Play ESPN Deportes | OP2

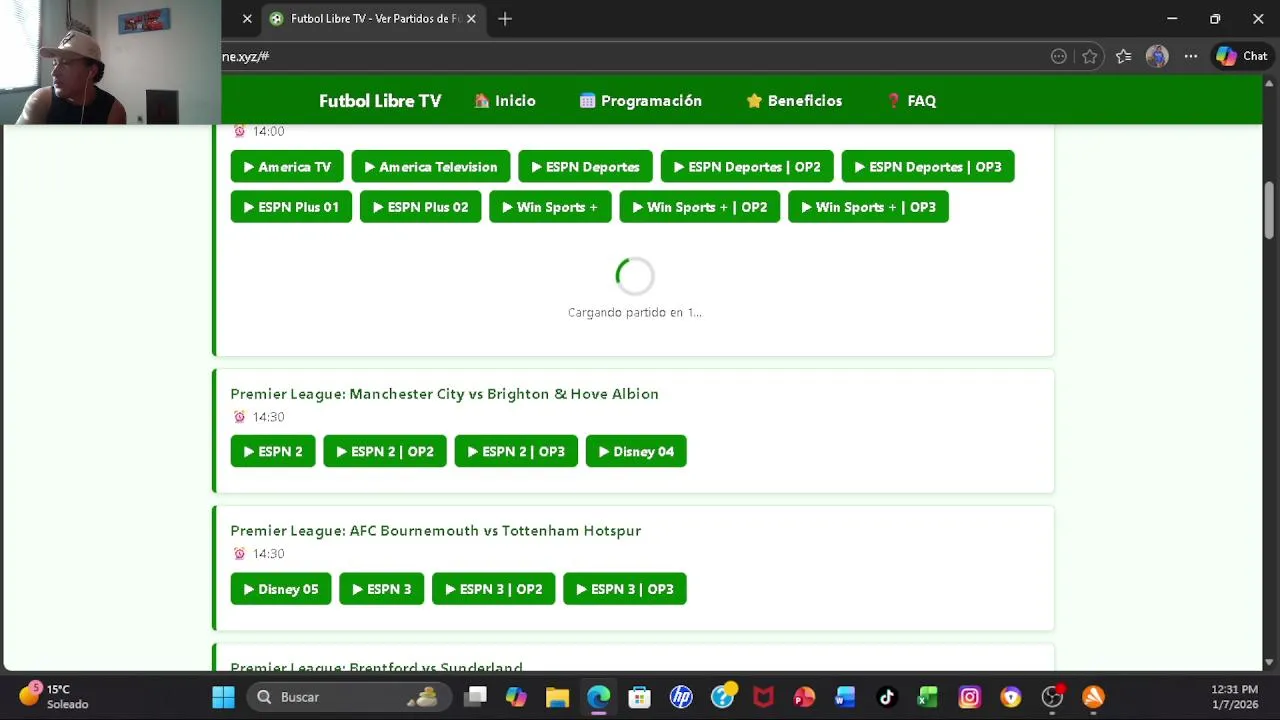pos(747,167)
